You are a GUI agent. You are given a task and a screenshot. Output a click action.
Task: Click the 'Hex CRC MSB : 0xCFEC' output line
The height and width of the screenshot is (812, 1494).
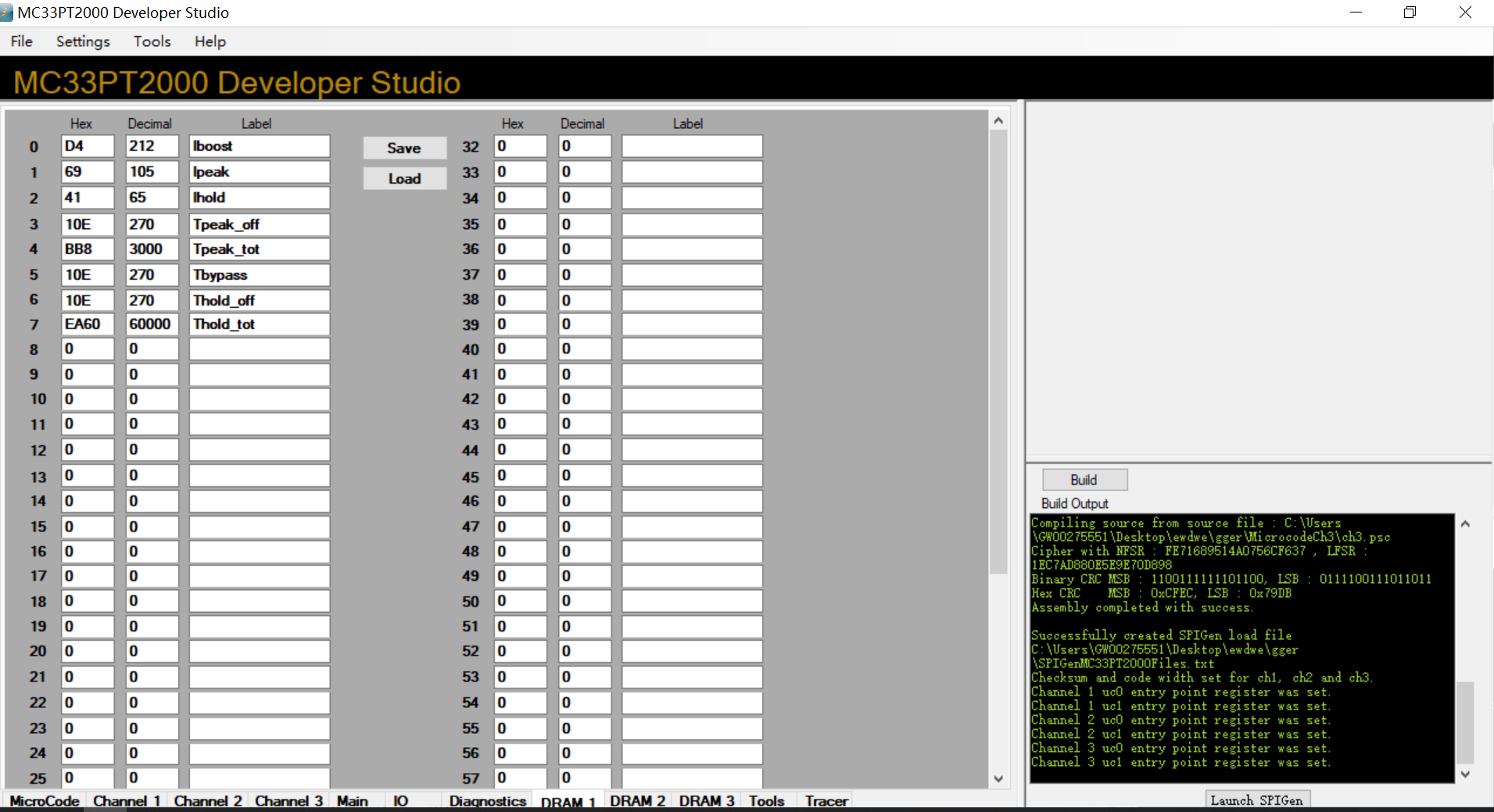1161,593
